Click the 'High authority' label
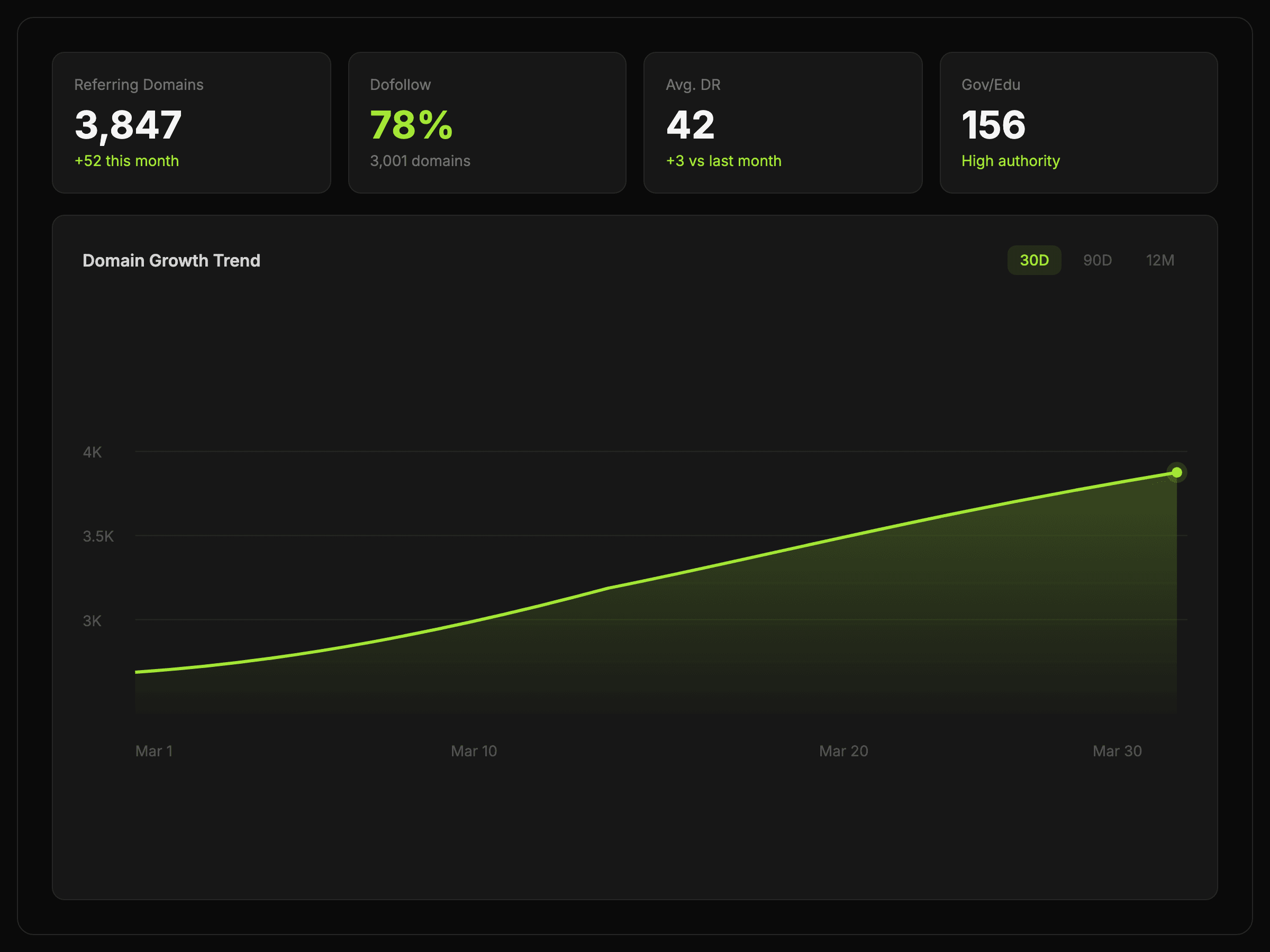This screenshot has height=952, width=1270. pos(1011,161)
